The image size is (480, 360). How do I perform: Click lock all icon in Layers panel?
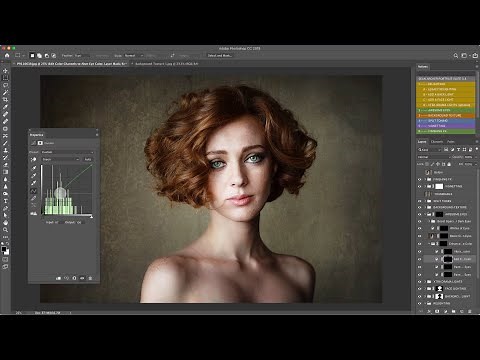[x=449, y=164]
